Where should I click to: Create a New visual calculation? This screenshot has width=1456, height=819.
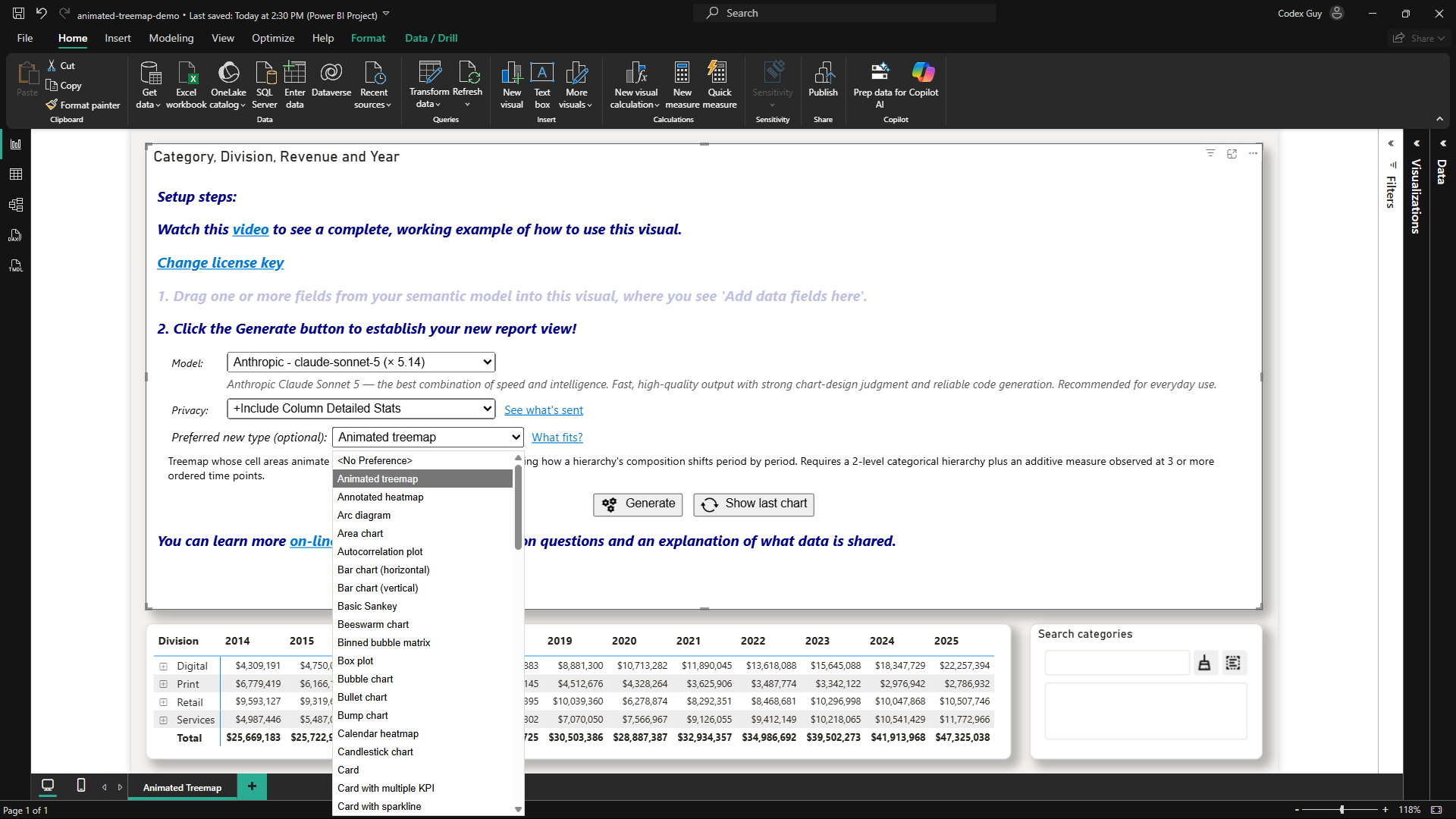point(635,85)
